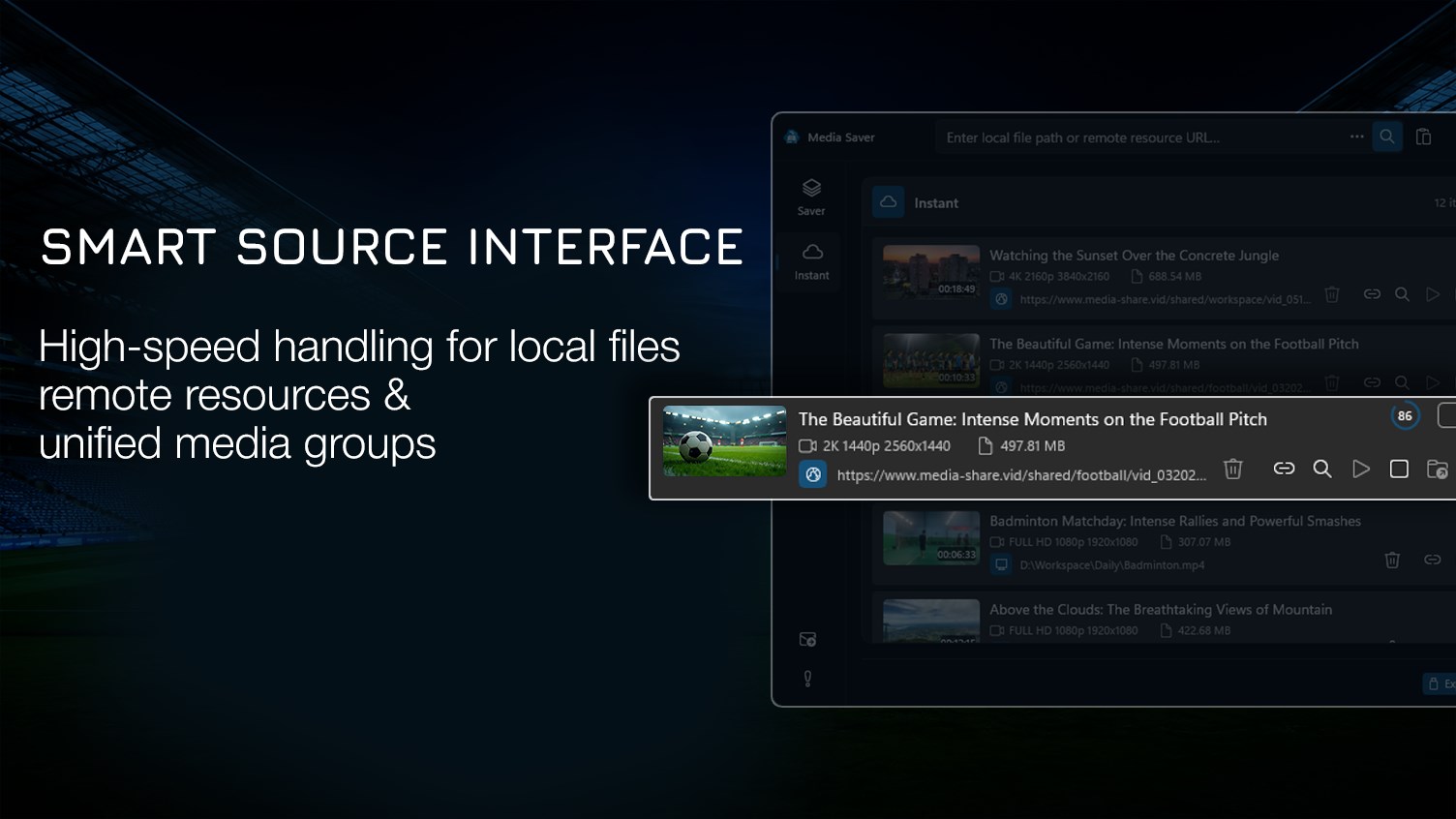Screen dimensions: 1456x819
Task: Copy link for the Concrete Jungle sunset item
Action: (x=1372, y=294)
